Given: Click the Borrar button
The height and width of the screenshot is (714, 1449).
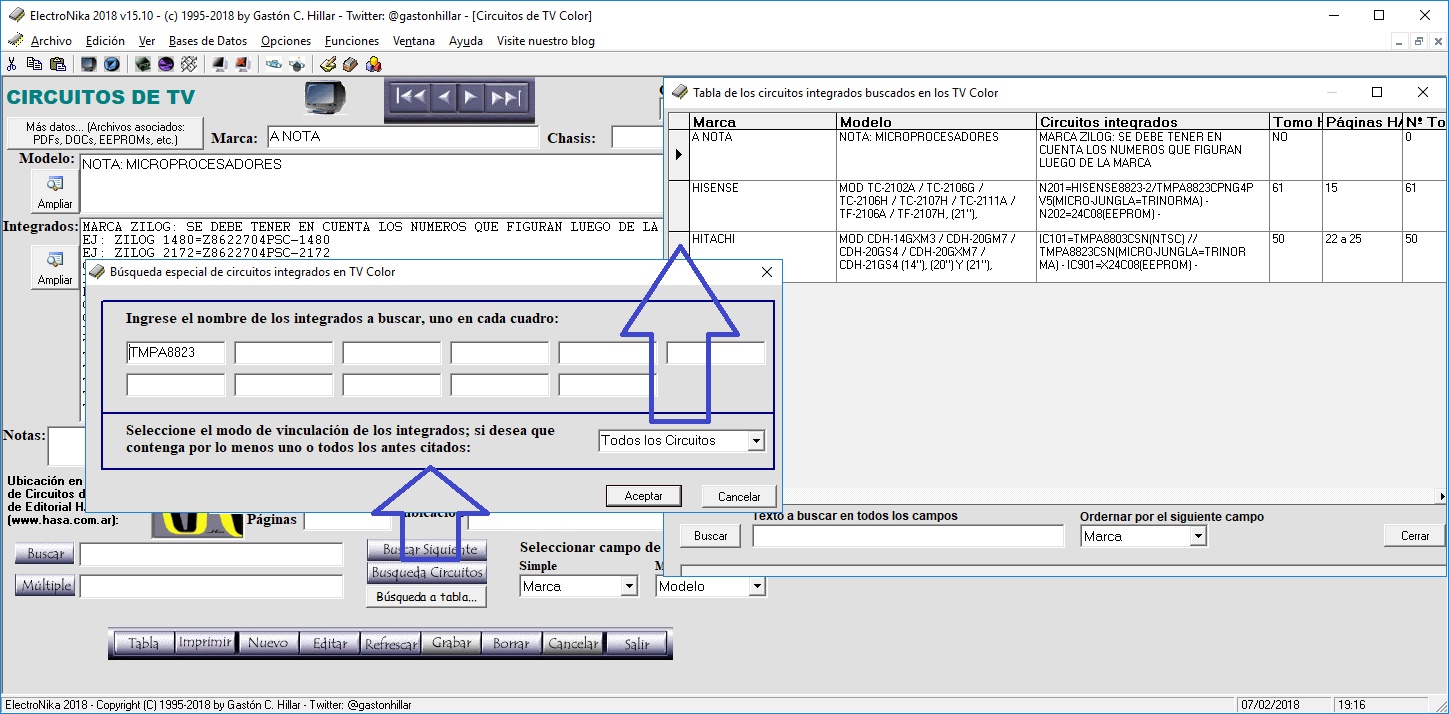Looking at the screenshot, I should pos(511,644).
